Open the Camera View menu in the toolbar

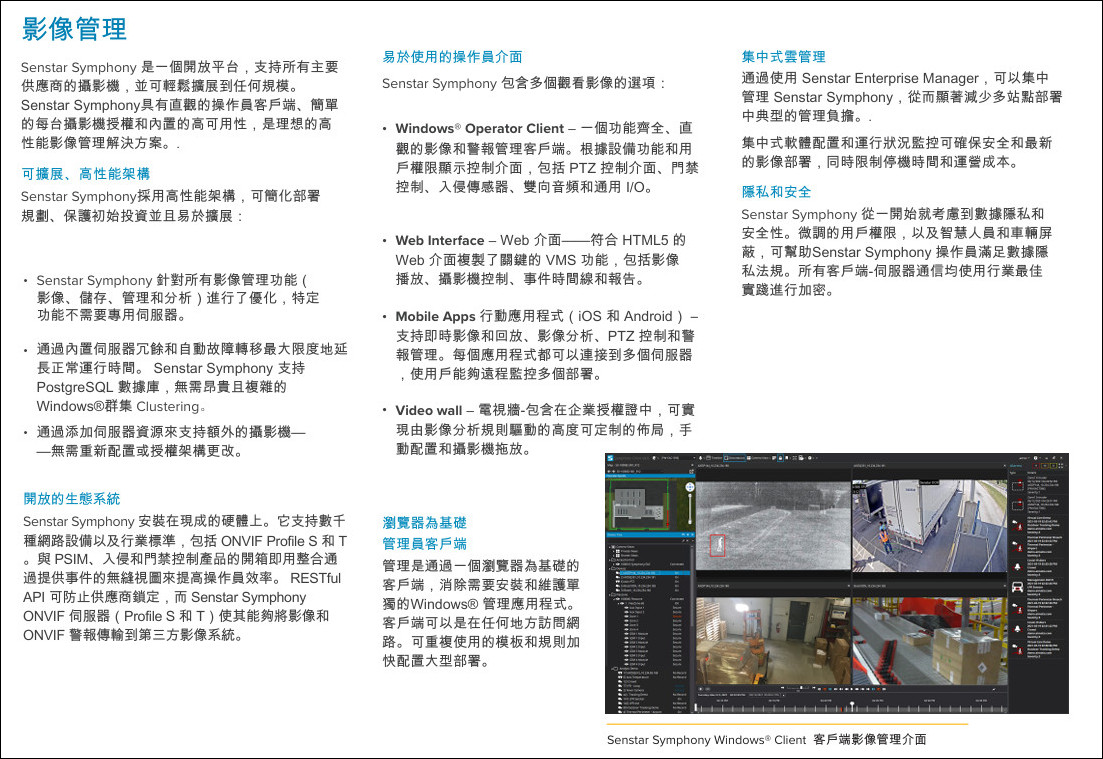[x=759, y=458]
